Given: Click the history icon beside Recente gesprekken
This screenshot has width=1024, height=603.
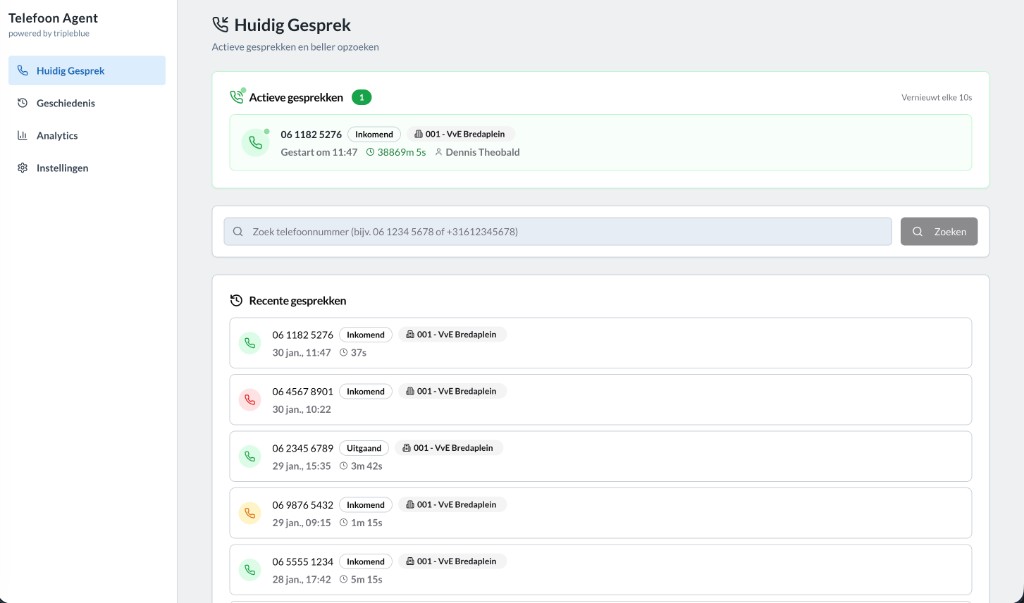Looking at the screenshot, I should 236,300.
